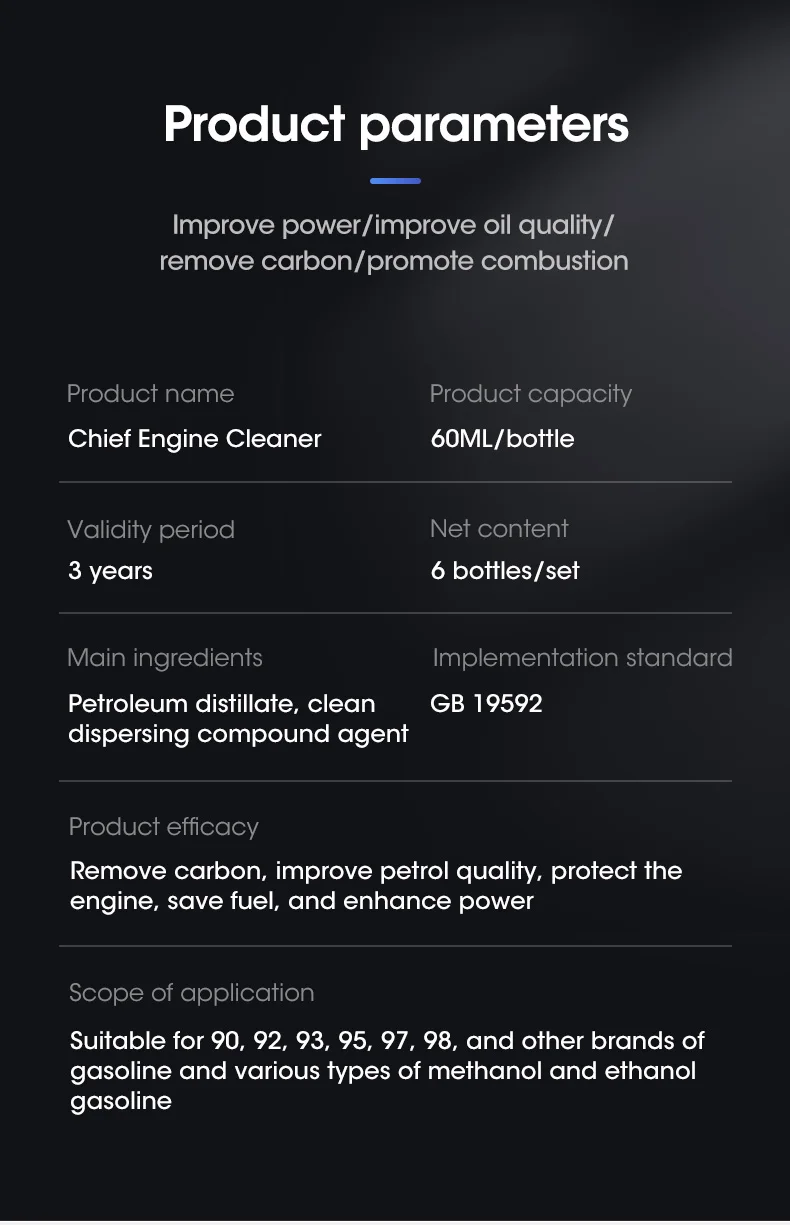The height and width of the screenshot is (1225, 790).
Task: Select the "6 bottles/set" value
Action: click(x=505, y=571)
